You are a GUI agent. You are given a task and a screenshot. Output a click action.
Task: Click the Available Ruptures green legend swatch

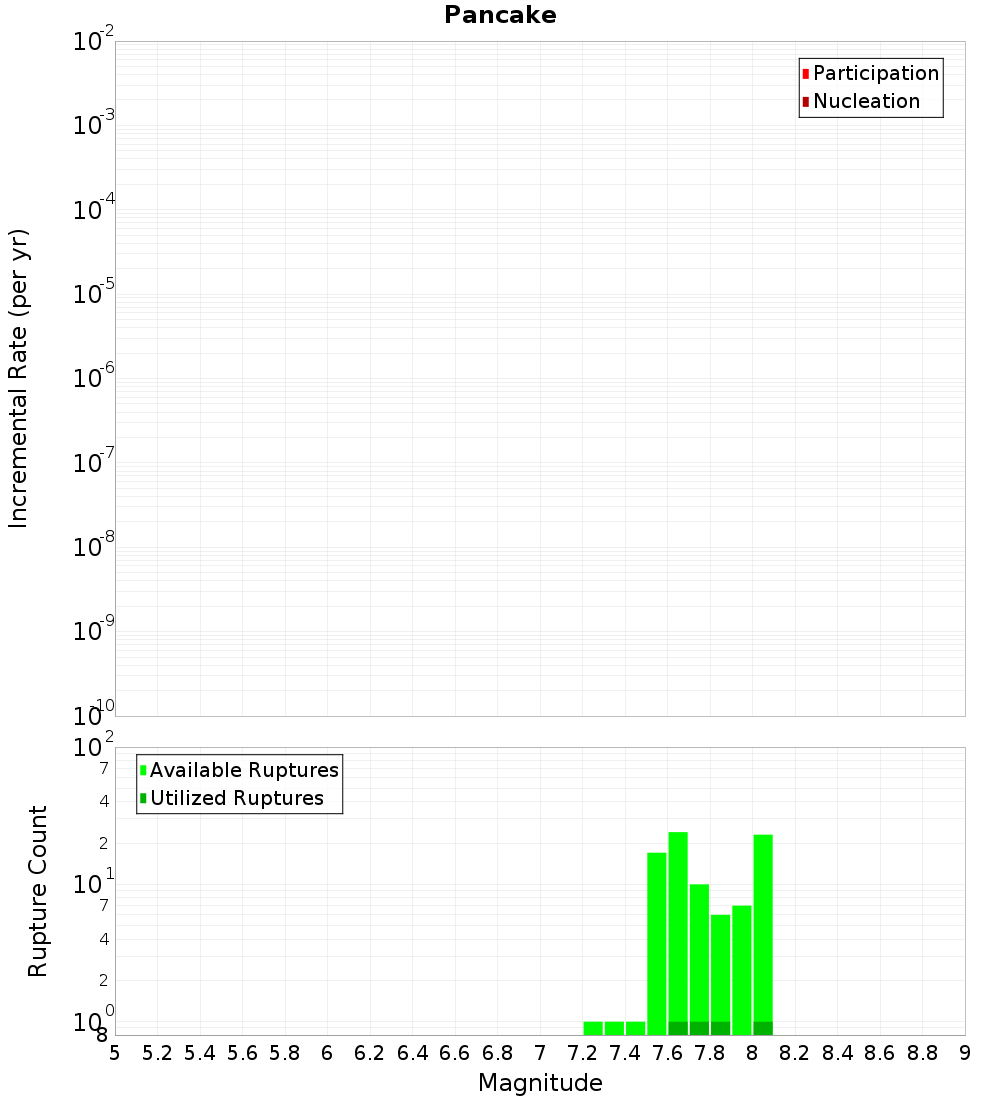[143, 770]
